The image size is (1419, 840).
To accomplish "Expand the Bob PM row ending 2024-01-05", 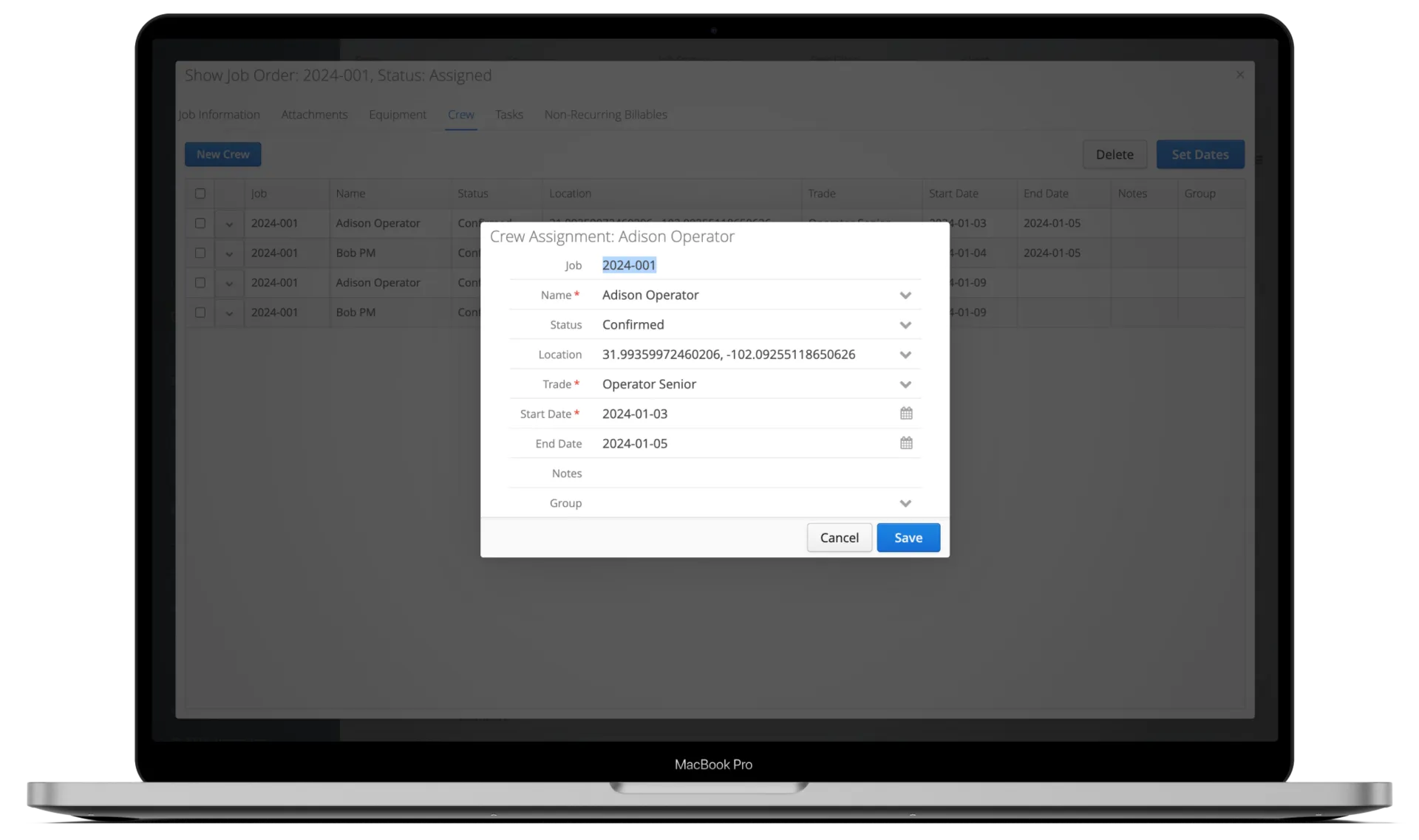I will pos(229,253).
